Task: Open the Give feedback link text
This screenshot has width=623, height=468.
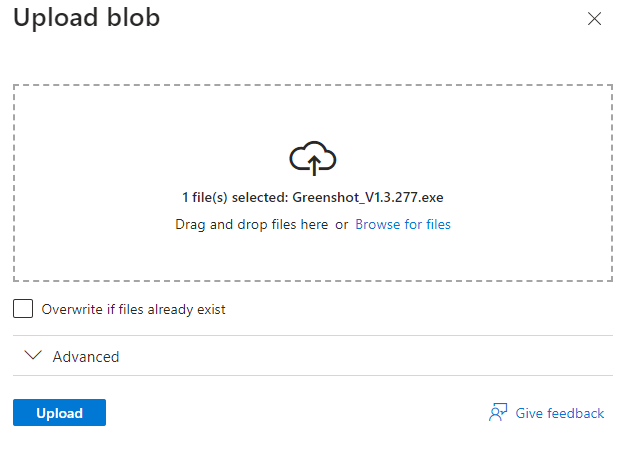Action: pyautogui.click(x=559, y=413)
